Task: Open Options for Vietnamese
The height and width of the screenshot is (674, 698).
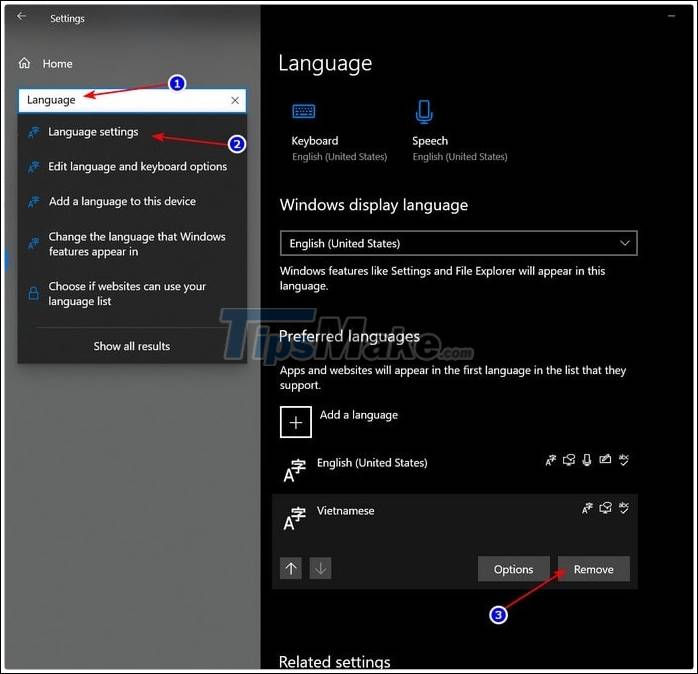Action: tap(514, 569)
